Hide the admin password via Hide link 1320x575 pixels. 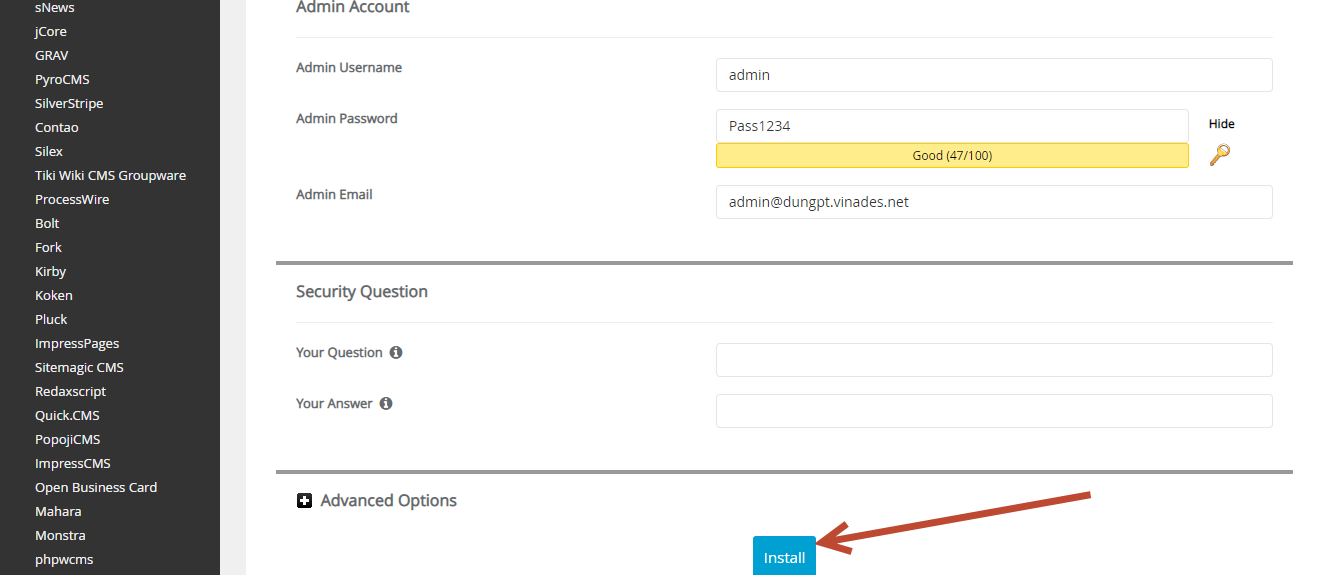pyautogui.click(x=1221, y=124)
